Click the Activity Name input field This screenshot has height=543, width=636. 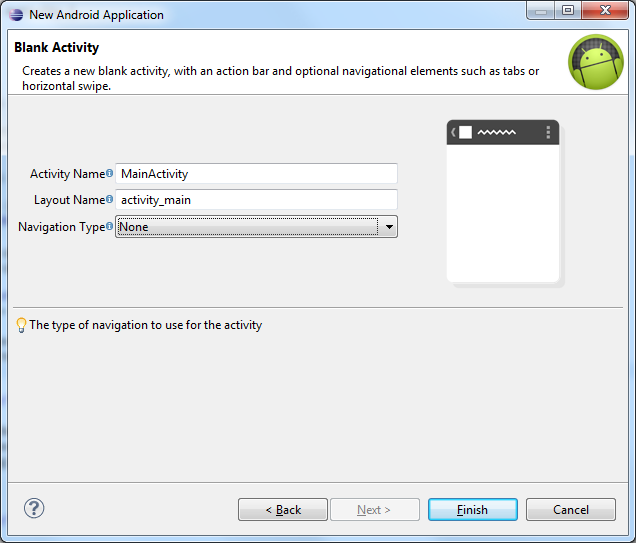pos(256,174)
